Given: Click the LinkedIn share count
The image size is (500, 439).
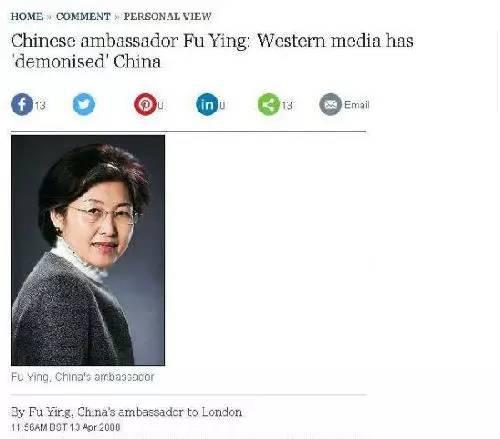Looking at the screenshot, I should pos(222,106).
